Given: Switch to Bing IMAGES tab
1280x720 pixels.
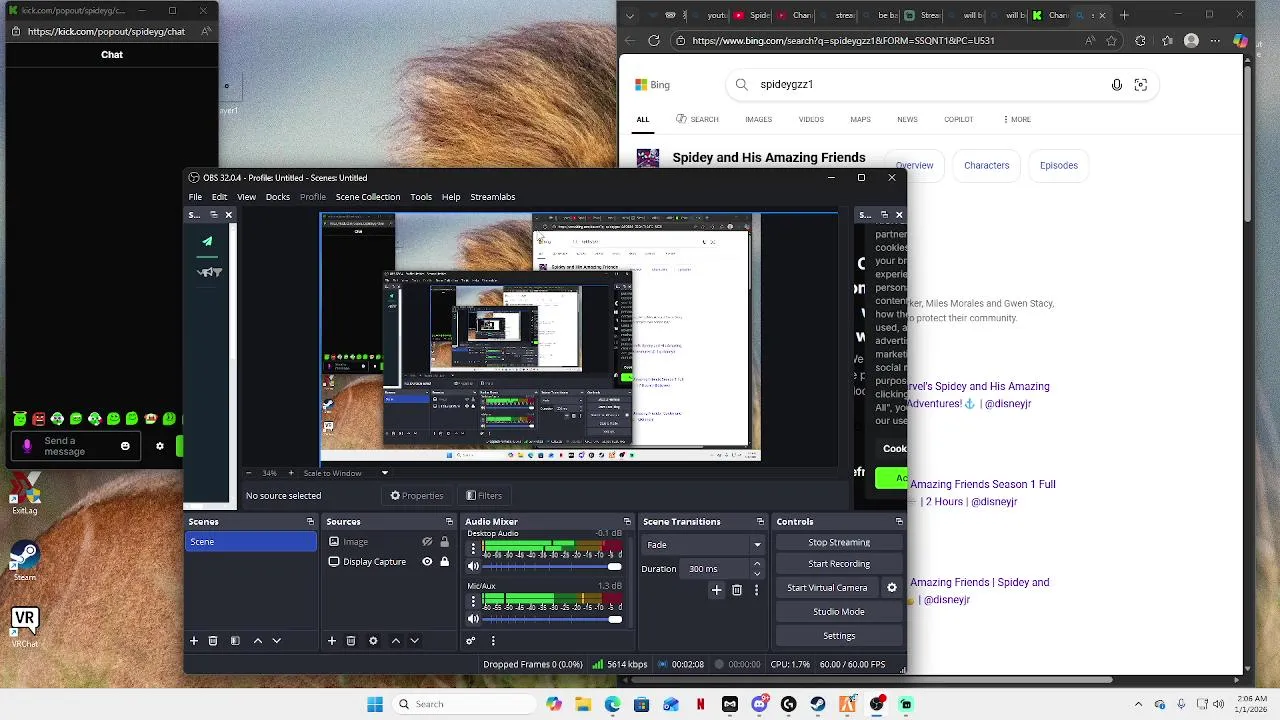Looking at the screenshot, I should [x=758, y=120].
